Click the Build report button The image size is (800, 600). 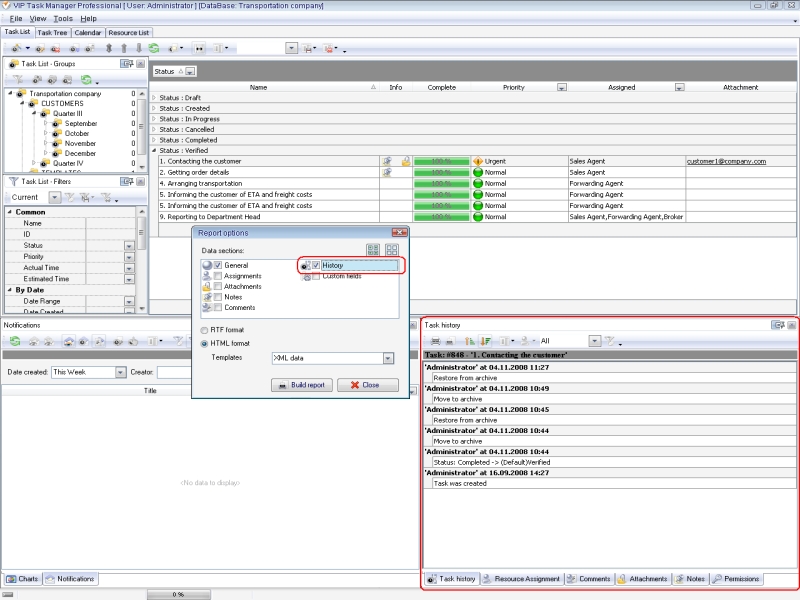301,385
